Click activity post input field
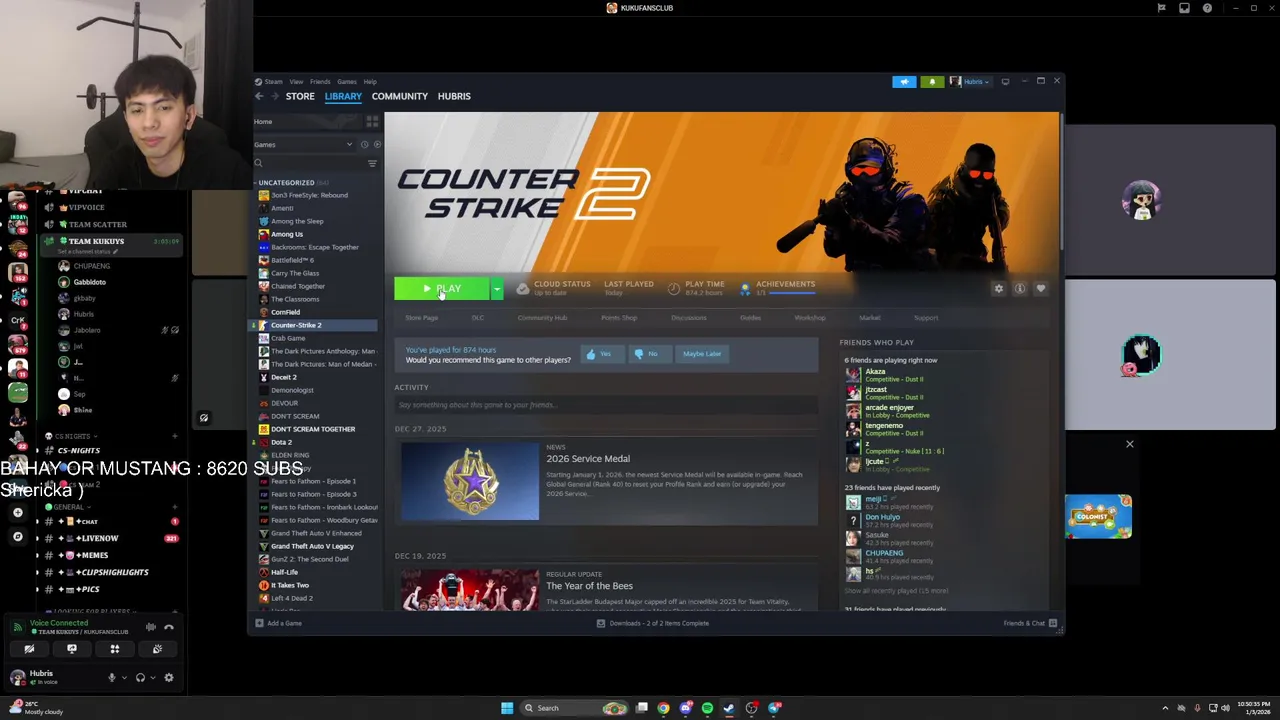This screenshot has height=720, width=1280. click(606, 405)
